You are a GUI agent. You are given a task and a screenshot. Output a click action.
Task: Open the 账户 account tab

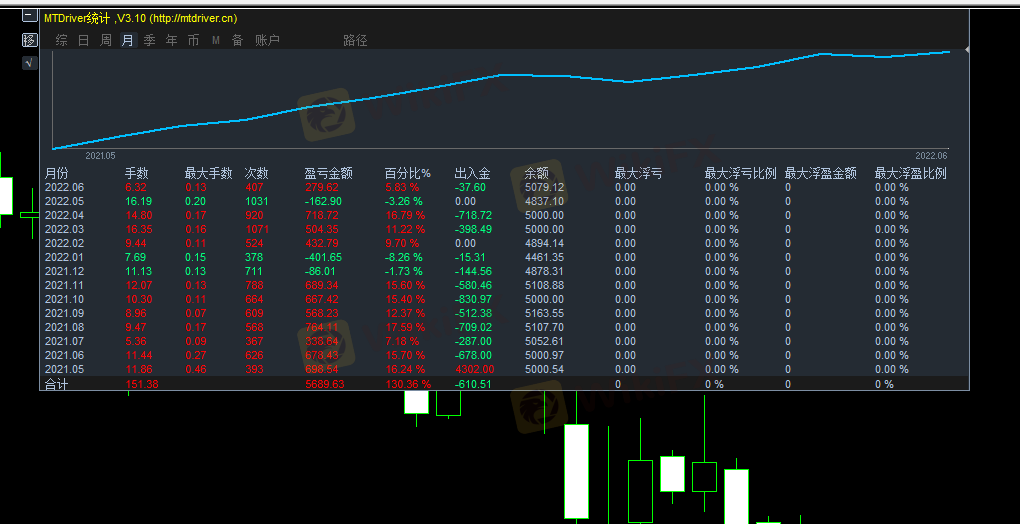tap(267, 40)
